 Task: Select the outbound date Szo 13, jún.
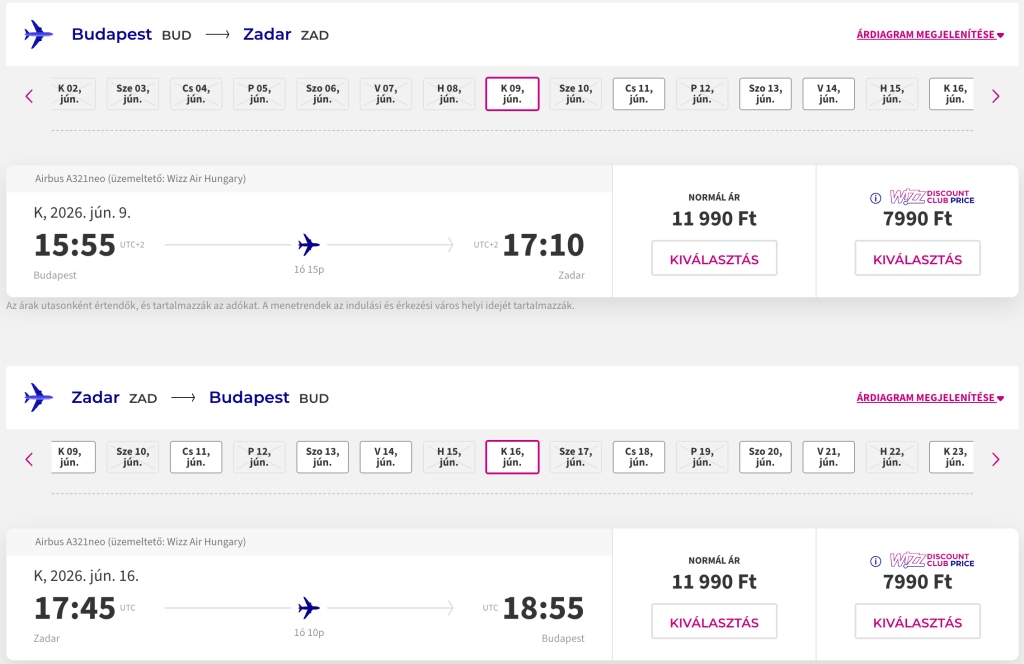[765, 94]
